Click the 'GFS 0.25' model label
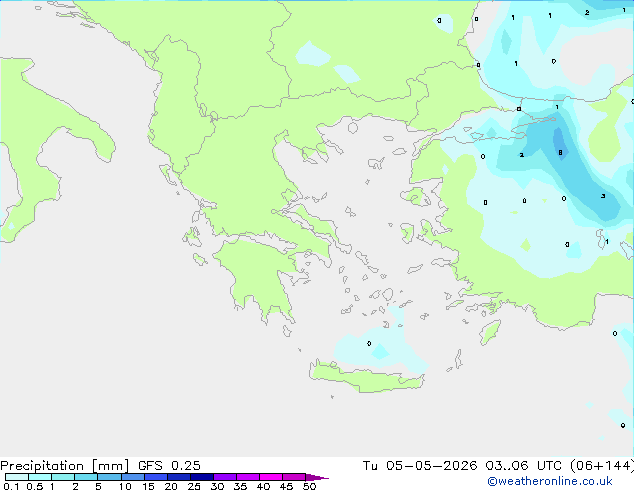 [169, 466]
